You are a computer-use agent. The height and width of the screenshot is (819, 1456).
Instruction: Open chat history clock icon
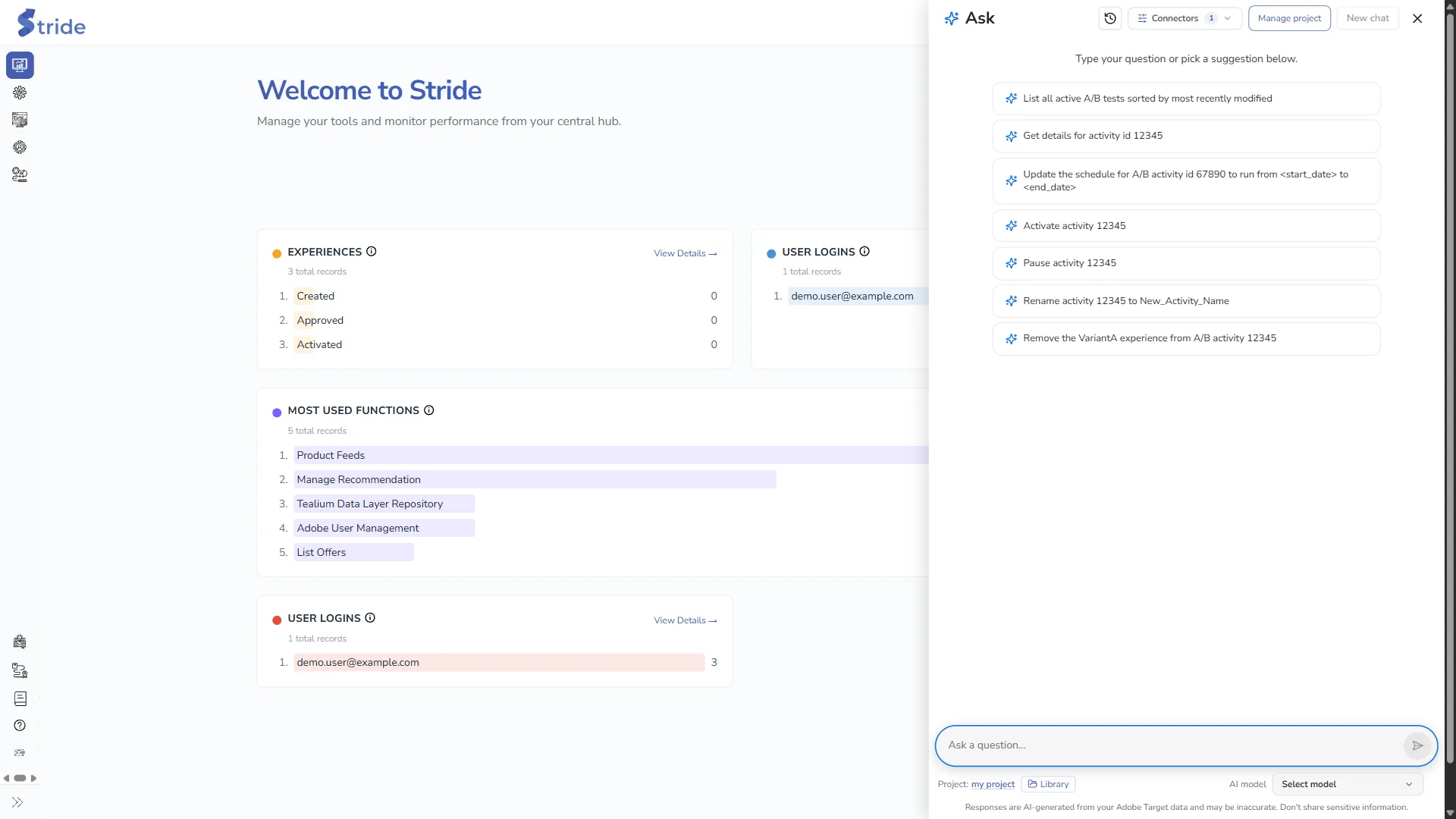(1110, 18)
